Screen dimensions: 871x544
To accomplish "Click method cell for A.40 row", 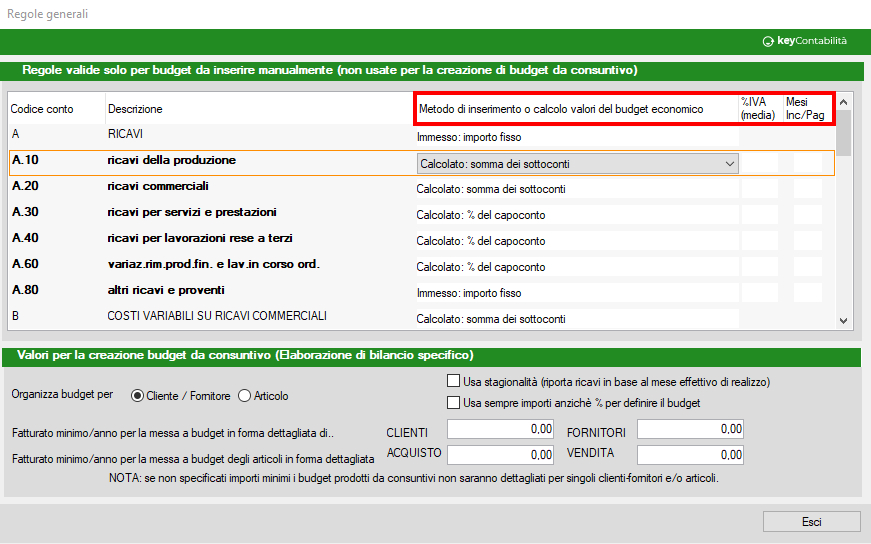I will [577, 242].
